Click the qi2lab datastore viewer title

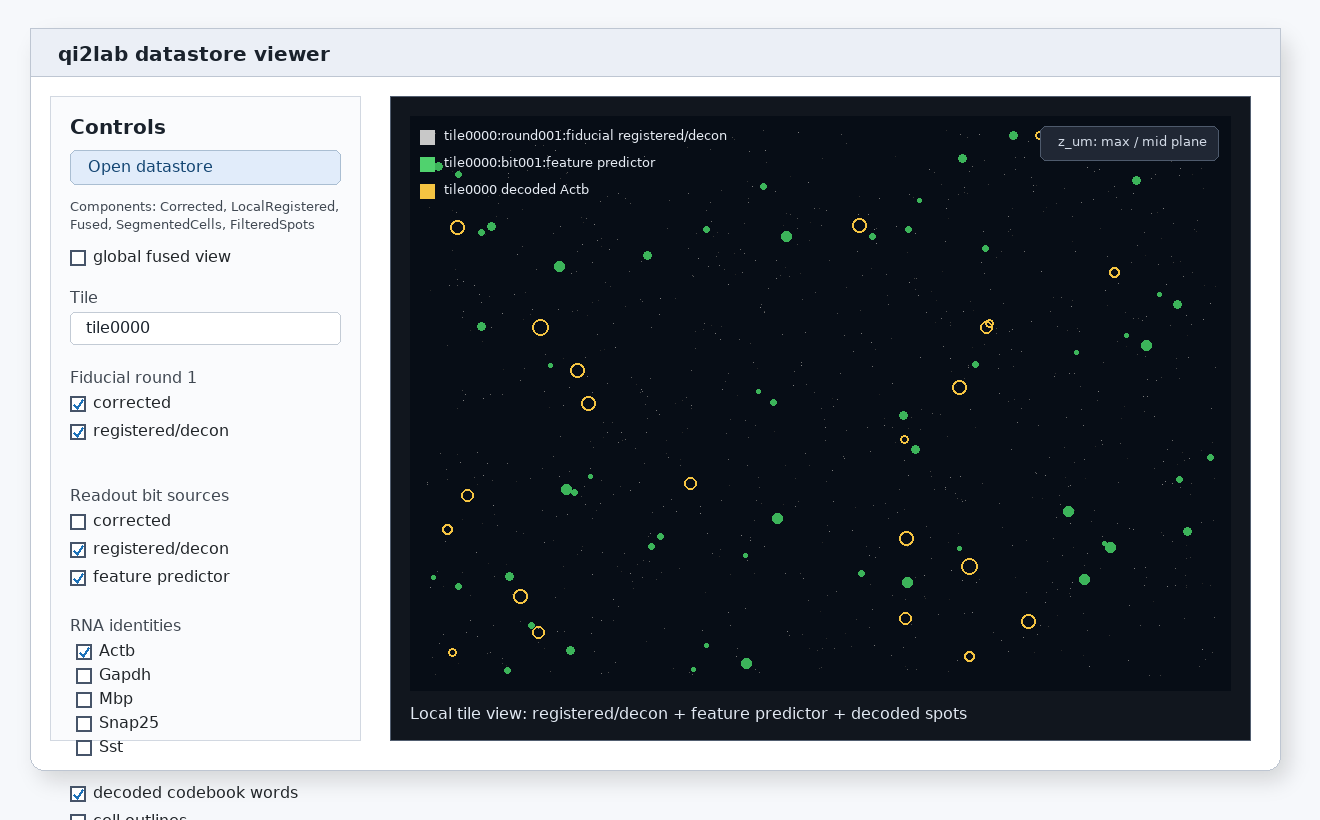pos(194,54)
